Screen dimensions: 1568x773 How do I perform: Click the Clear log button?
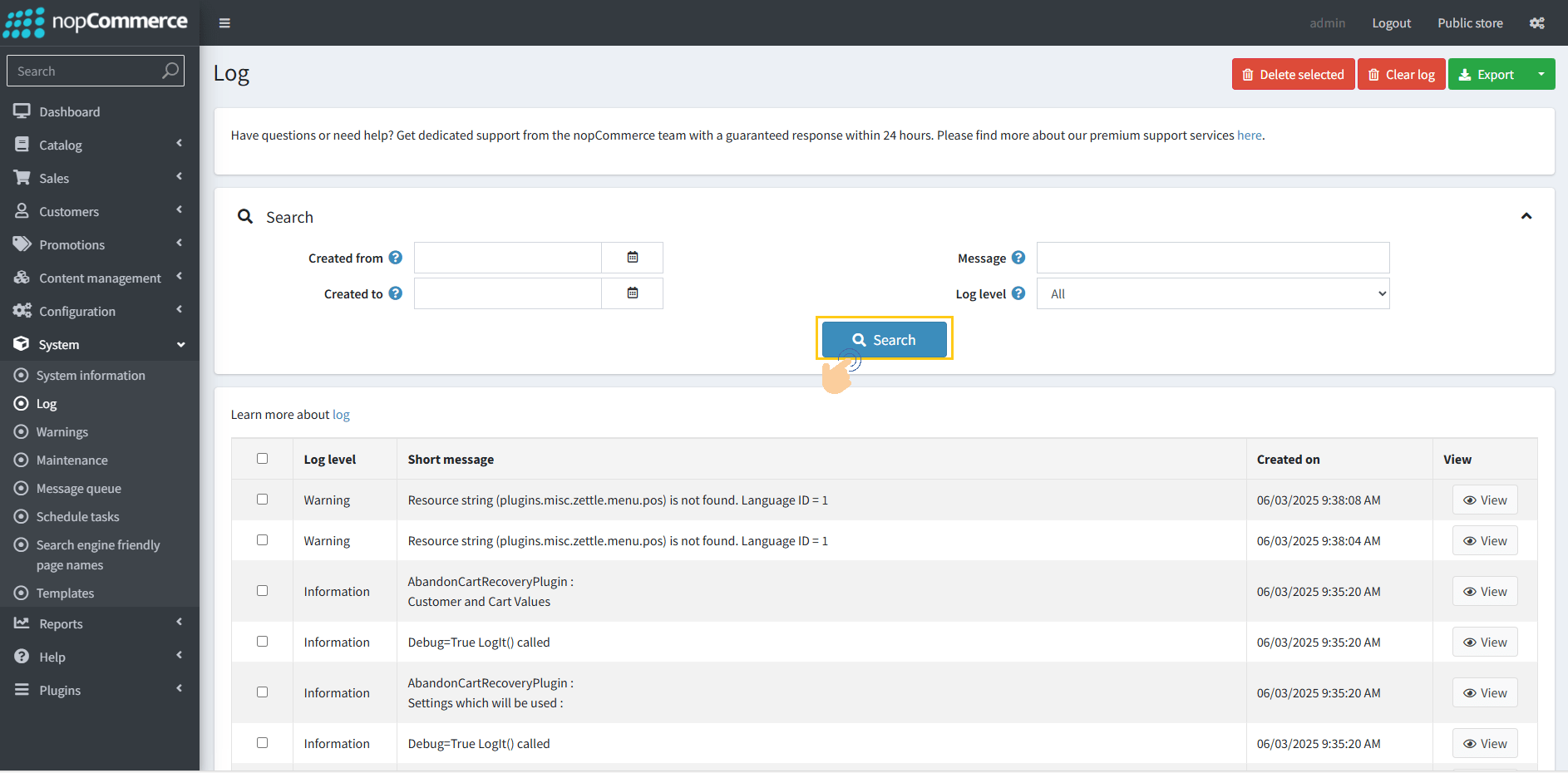point(1401,75)
